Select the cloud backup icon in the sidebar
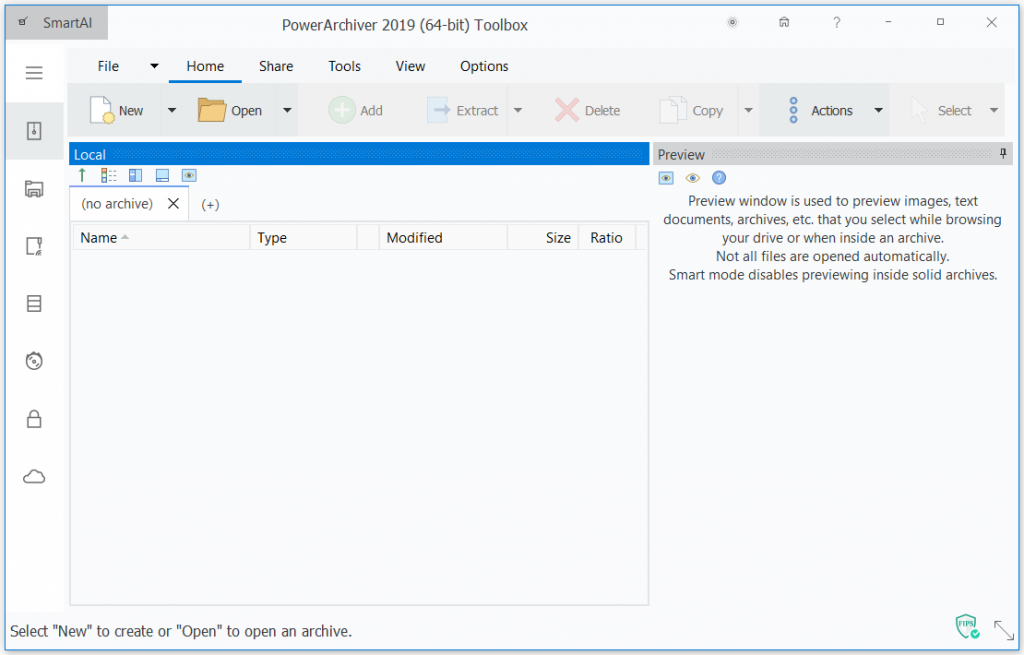The width and height of the screenshot is (1024, 655). pos(34,476)
